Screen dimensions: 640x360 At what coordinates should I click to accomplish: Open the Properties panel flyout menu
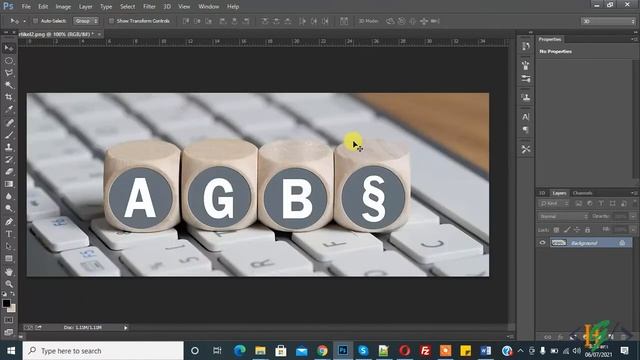tap(633, 39)
